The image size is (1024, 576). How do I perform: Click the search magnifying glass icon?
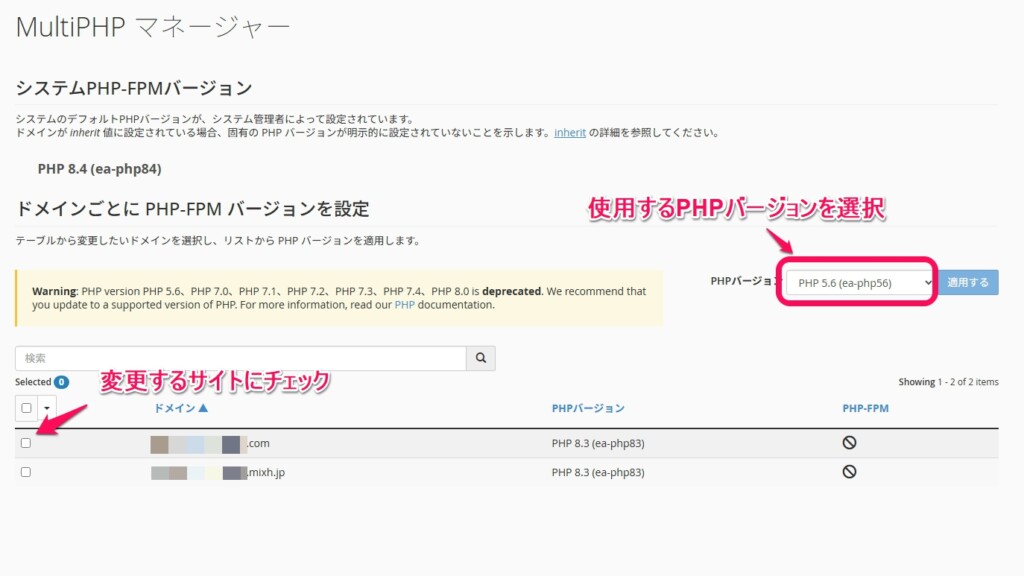[x=480, y=358]
